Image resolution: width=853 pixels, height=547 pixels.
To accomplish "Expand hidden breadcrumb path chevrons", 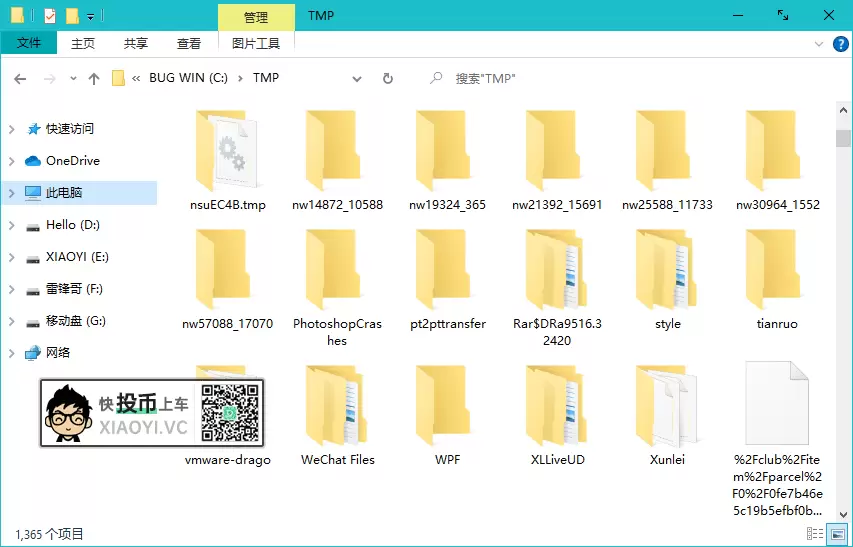I will 136,79.
